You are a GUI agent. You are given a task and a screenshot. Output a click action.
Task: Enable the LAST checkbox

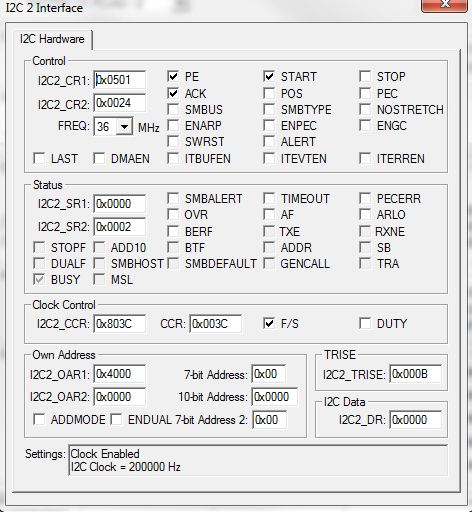(x=39, y=158)
